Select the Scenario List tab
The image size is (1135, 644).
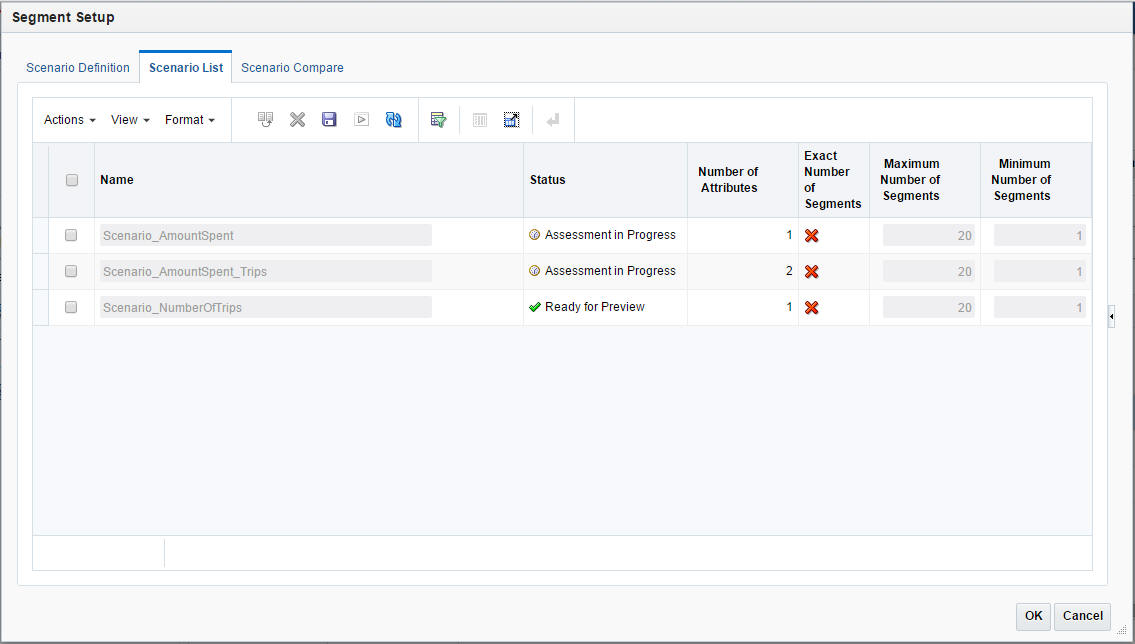(x=186, y=67)
